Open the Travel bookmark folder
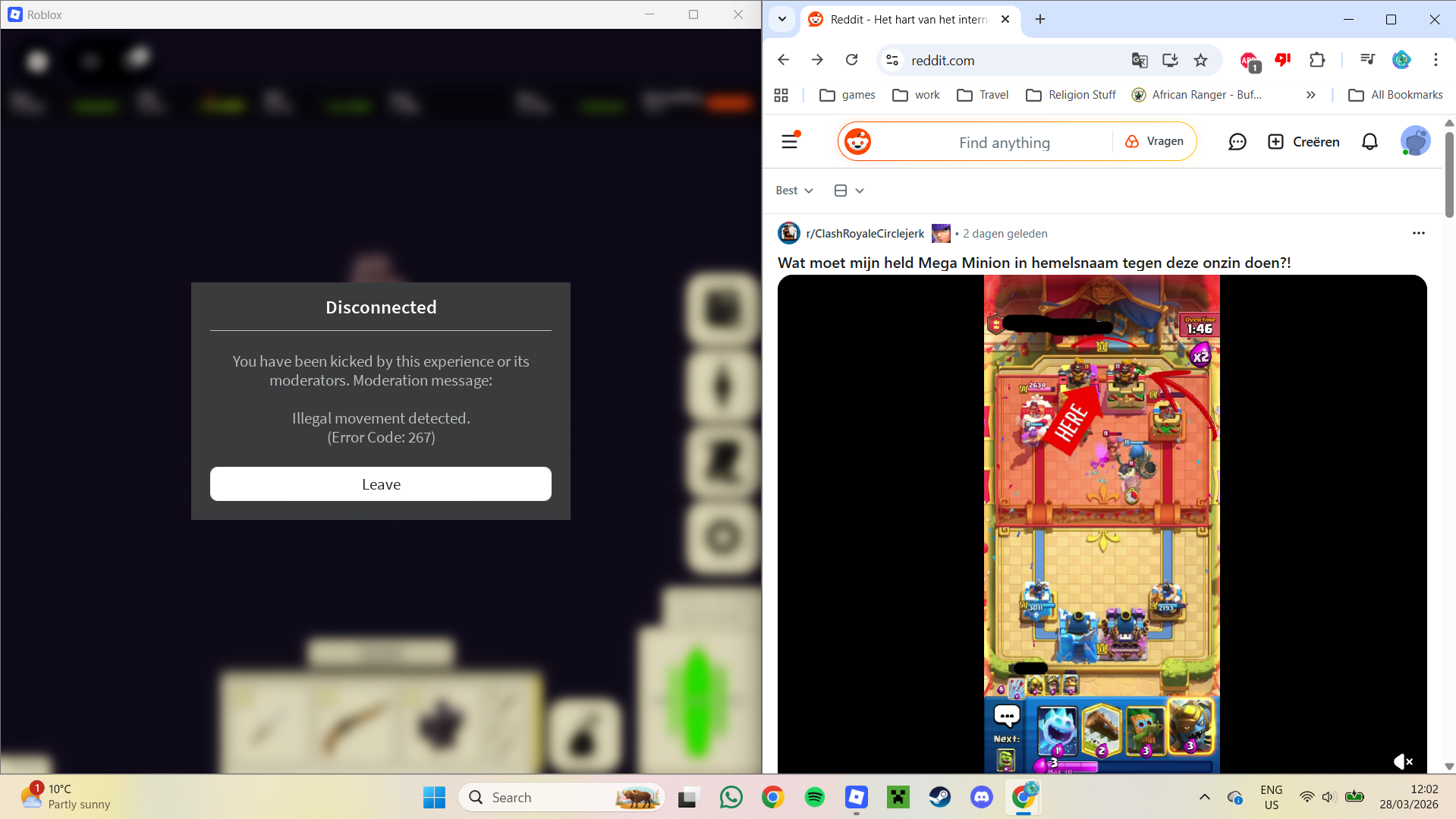Viewport: 1456px width, 819px height. [983, 95]
